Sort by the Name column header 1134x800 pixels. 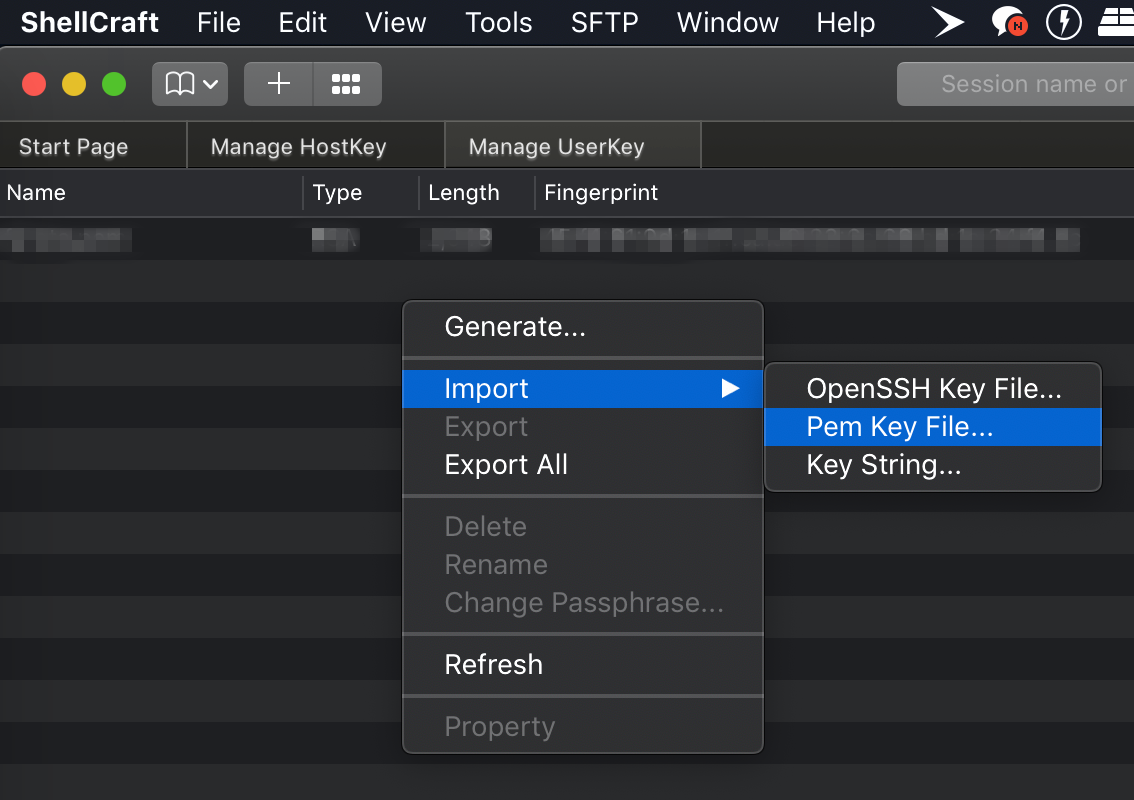point(150,192)
